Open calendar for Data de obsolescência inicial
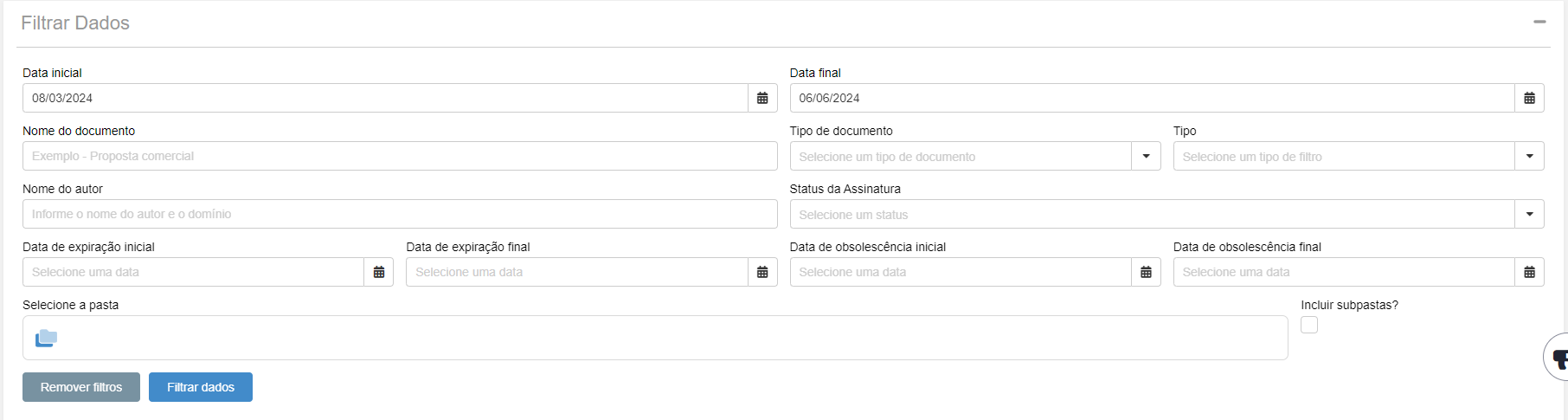 [x=1146, y=272]
